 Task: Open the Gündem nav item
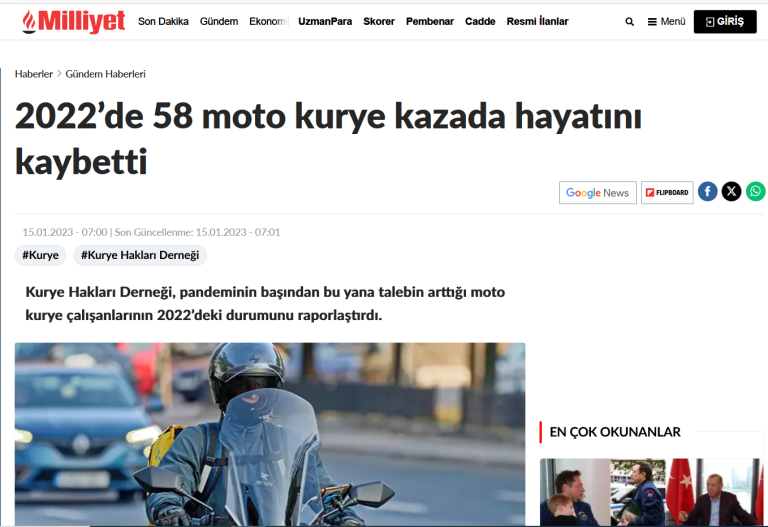point(219,22)
